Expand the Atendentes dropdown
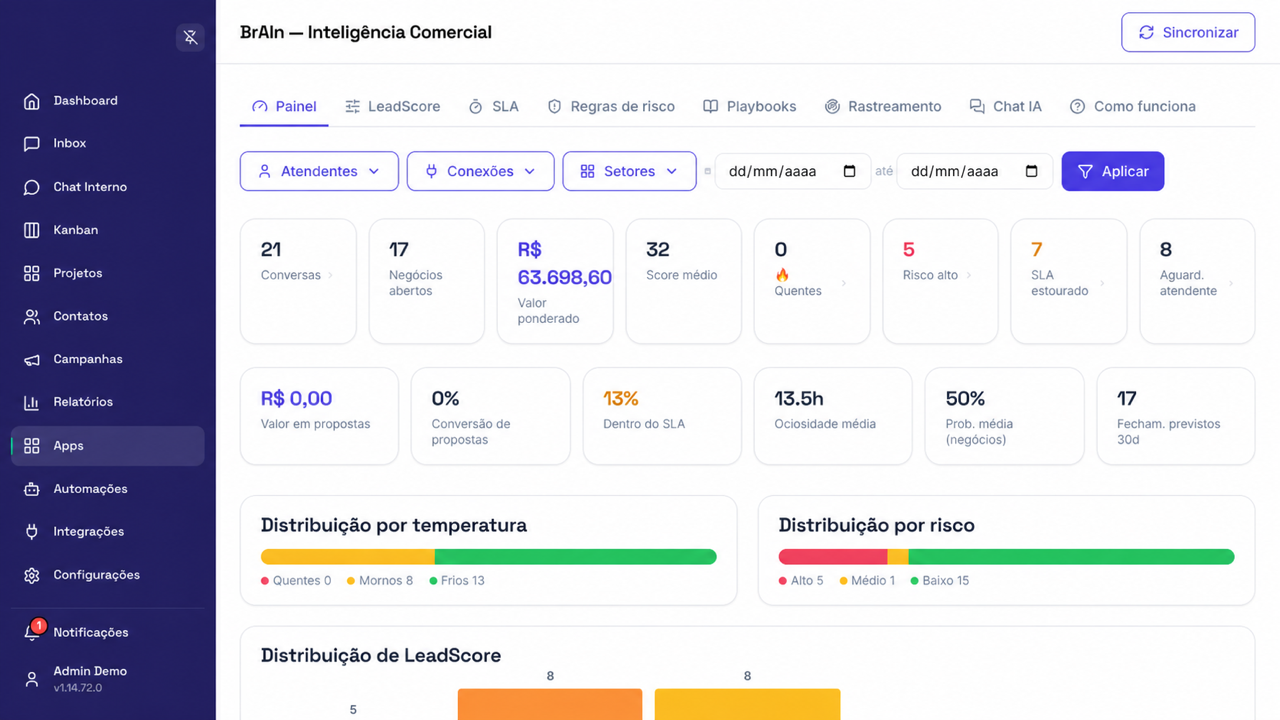Viewport: 1280px width, 720px height. [319, 171]
